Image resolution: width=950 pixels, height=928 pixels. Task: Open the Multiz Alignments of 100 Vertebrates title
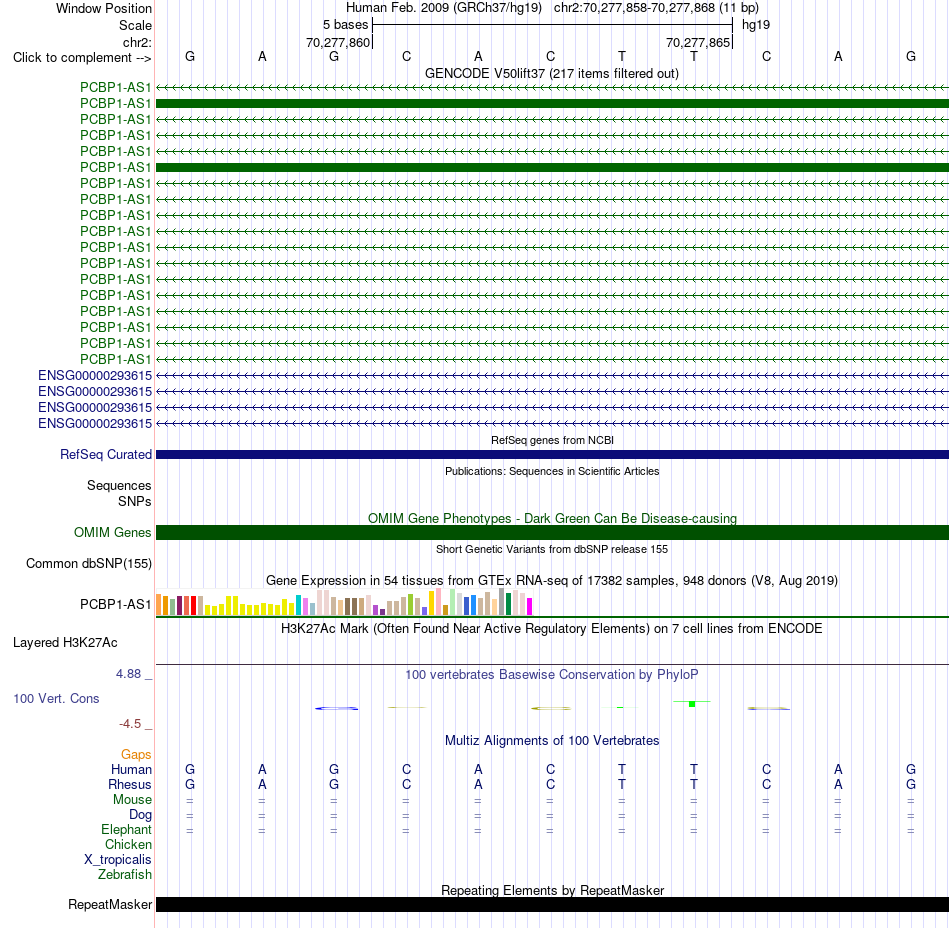(552, 741)
